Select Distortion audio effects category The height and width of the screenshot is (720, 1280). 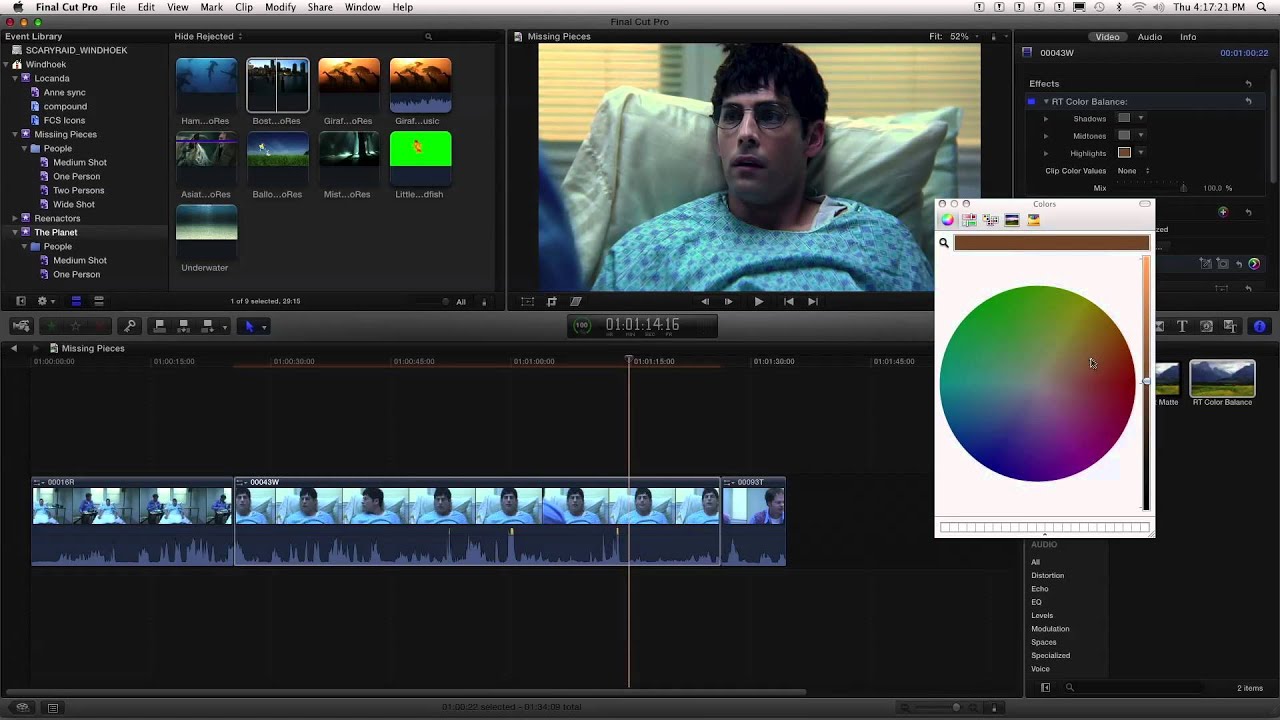coord(1047,575)
